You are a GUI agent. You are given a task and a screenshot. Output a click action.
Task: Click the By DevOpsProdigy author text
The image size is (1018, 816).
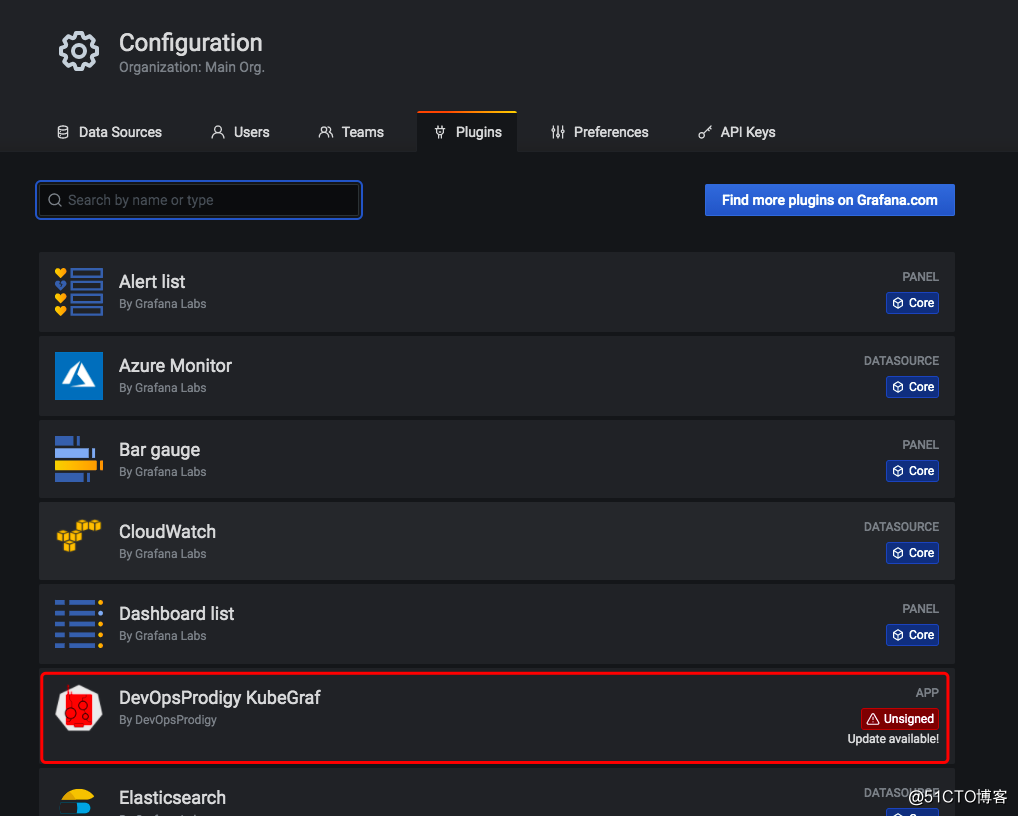168,720
